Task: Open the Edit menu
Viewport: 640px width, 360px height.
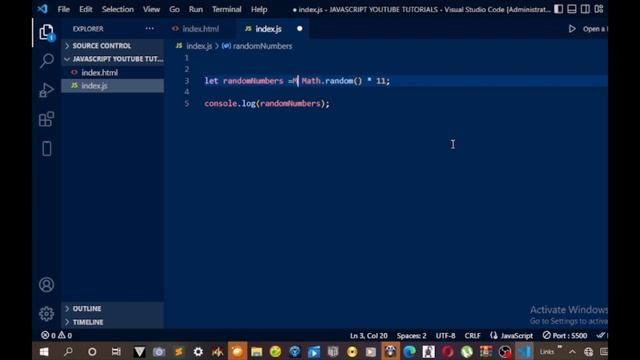Action: click(x=86, y=9)
